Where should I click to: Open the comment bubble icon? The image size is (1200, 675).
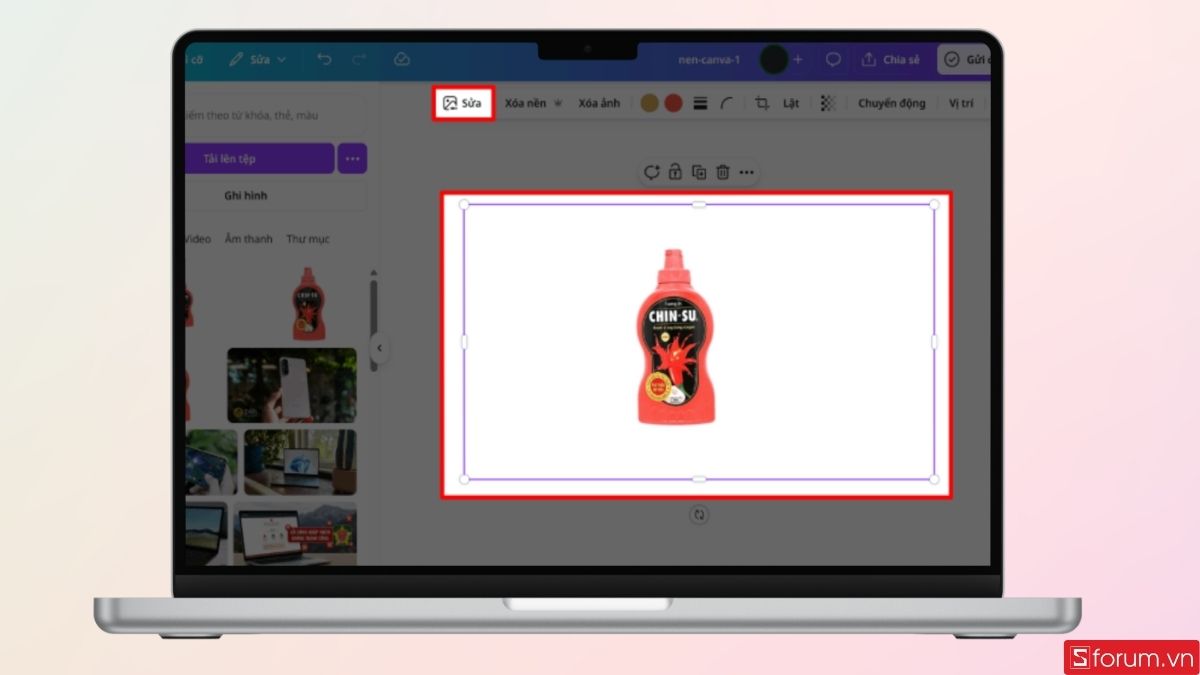(x=832, y=60)
